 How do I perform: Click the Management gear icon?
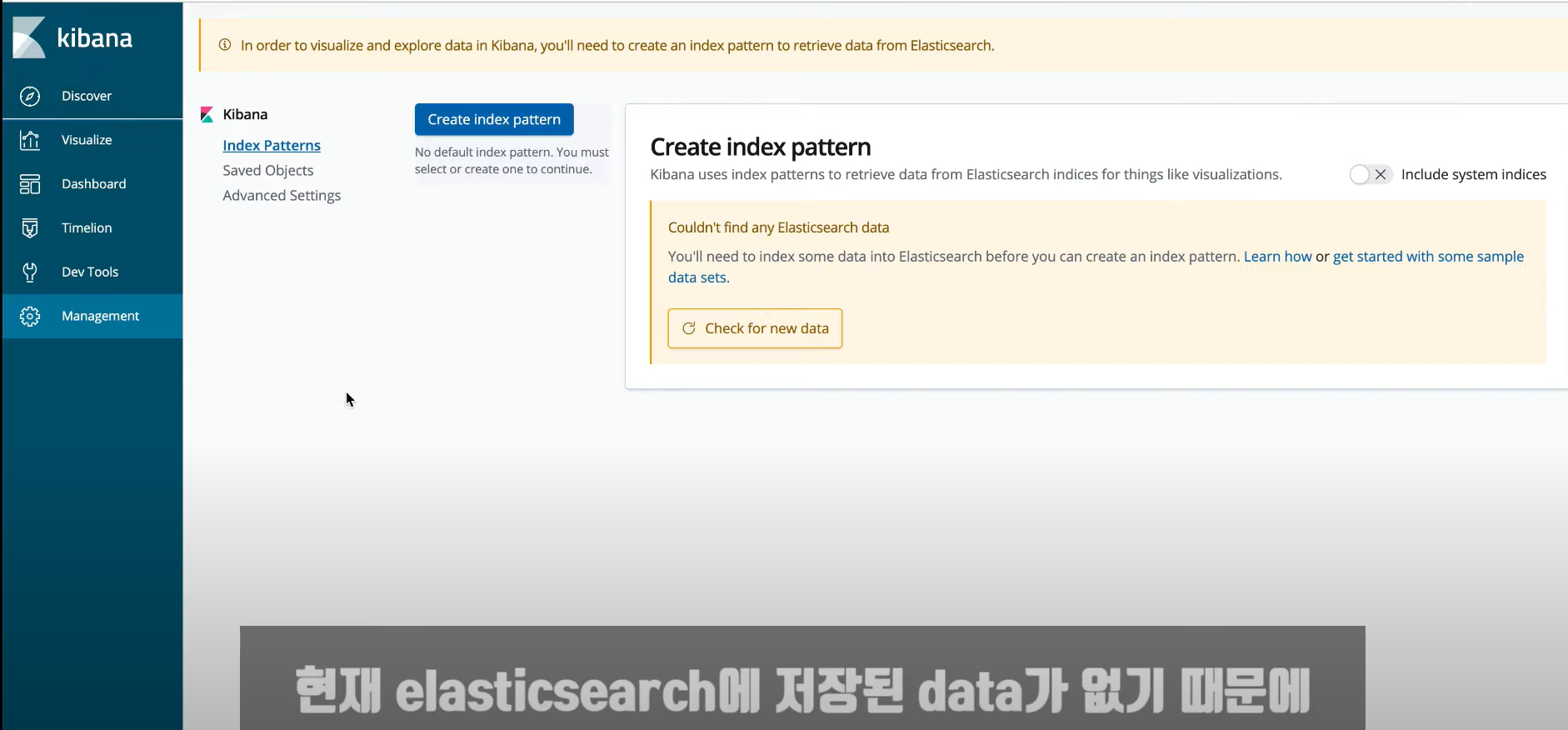tap(30, 317)
